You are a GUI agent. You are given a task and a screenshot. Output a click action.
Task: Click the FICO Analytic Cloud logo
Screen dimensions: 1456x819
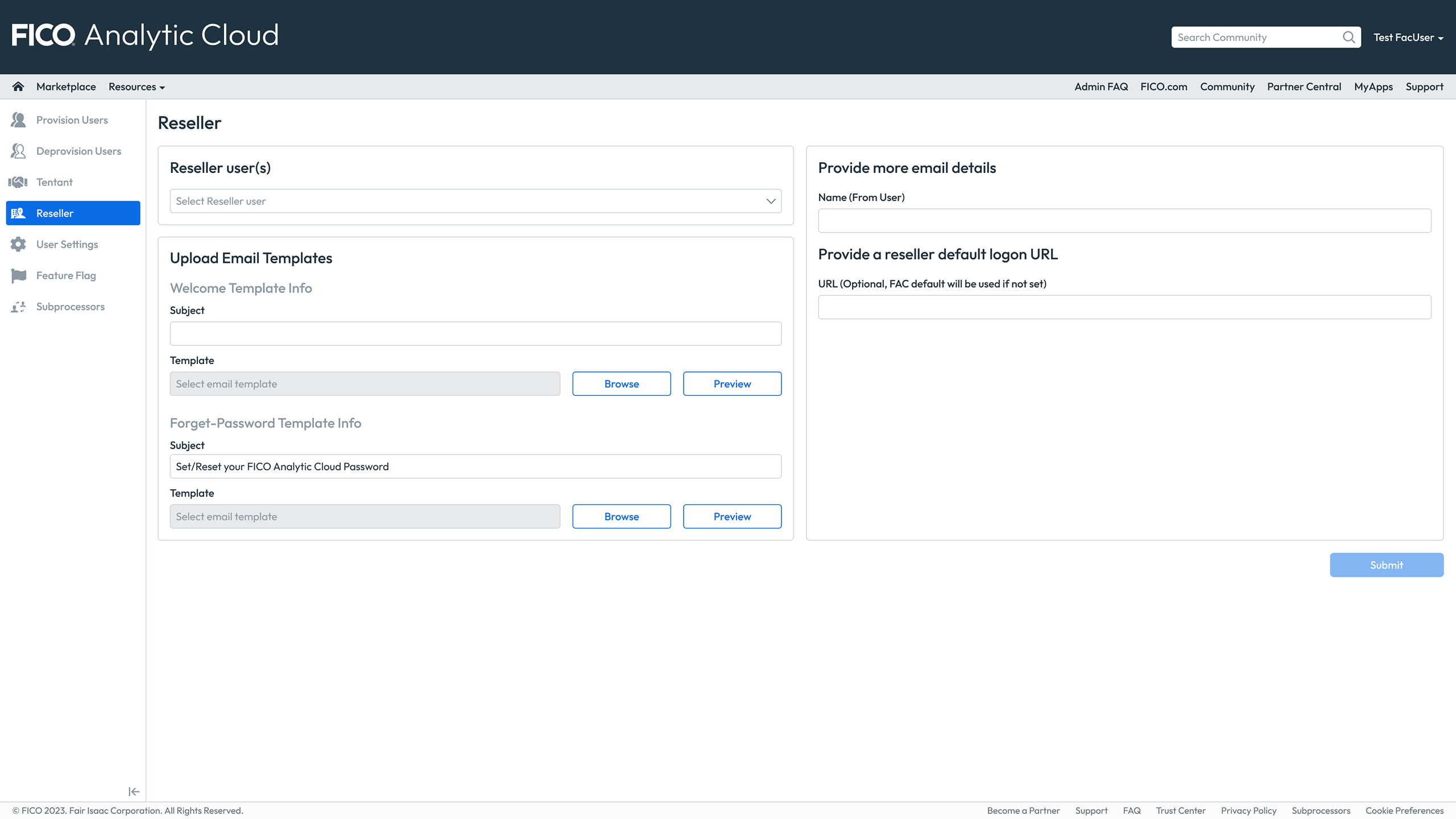click(145, 35)
